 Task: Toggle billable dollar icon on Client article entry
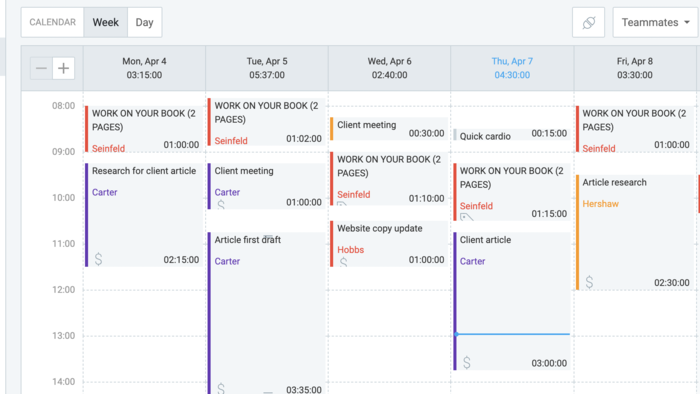[467, 362]
